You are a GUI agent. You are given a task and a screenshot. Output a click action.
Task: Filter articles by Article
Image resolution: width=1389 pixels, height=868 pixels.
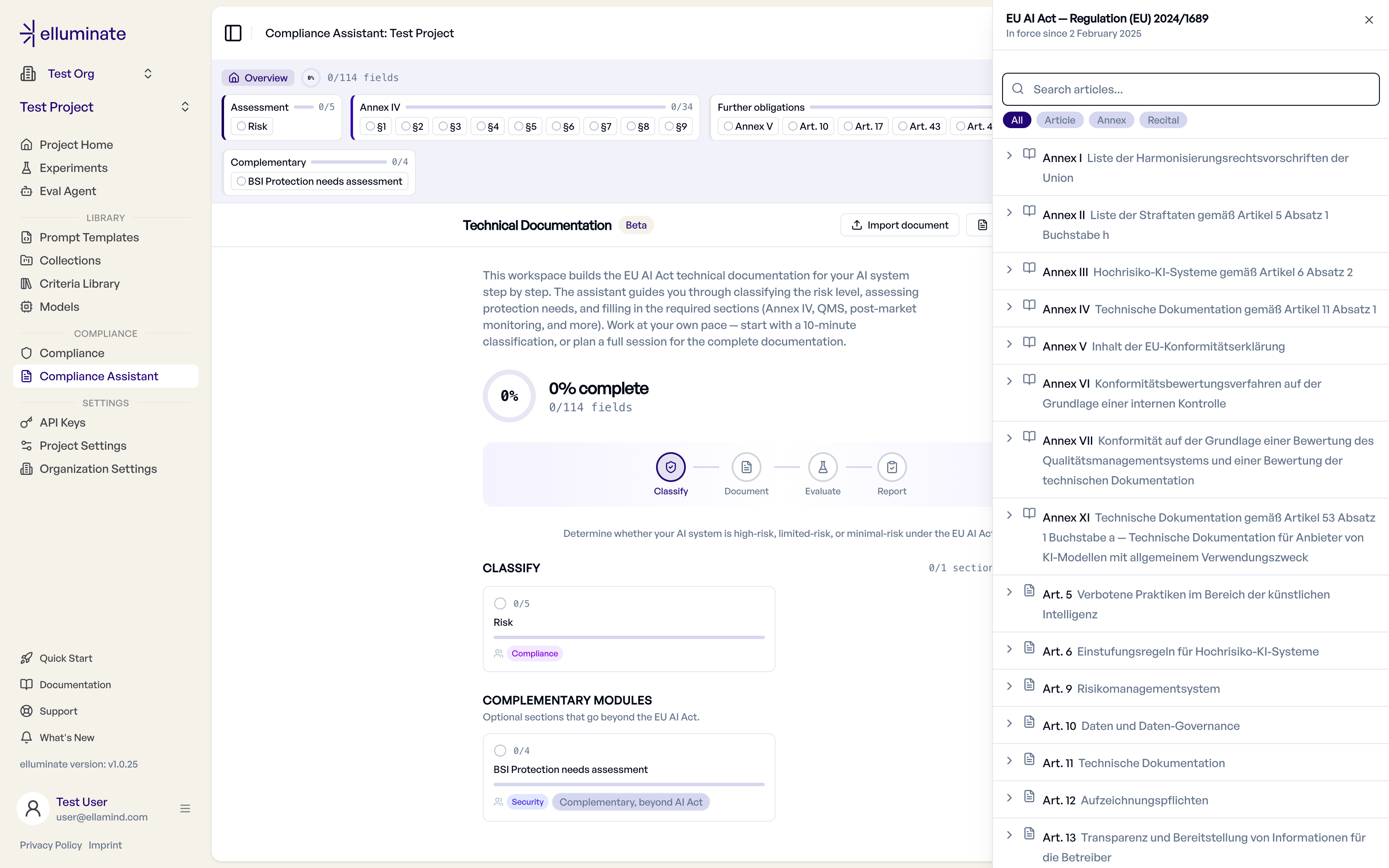click(1060, 120)
